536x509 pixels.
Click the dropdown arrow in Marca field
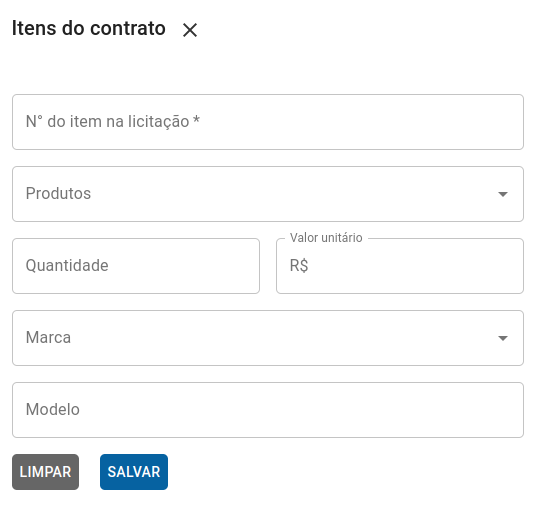click(502, 338)
